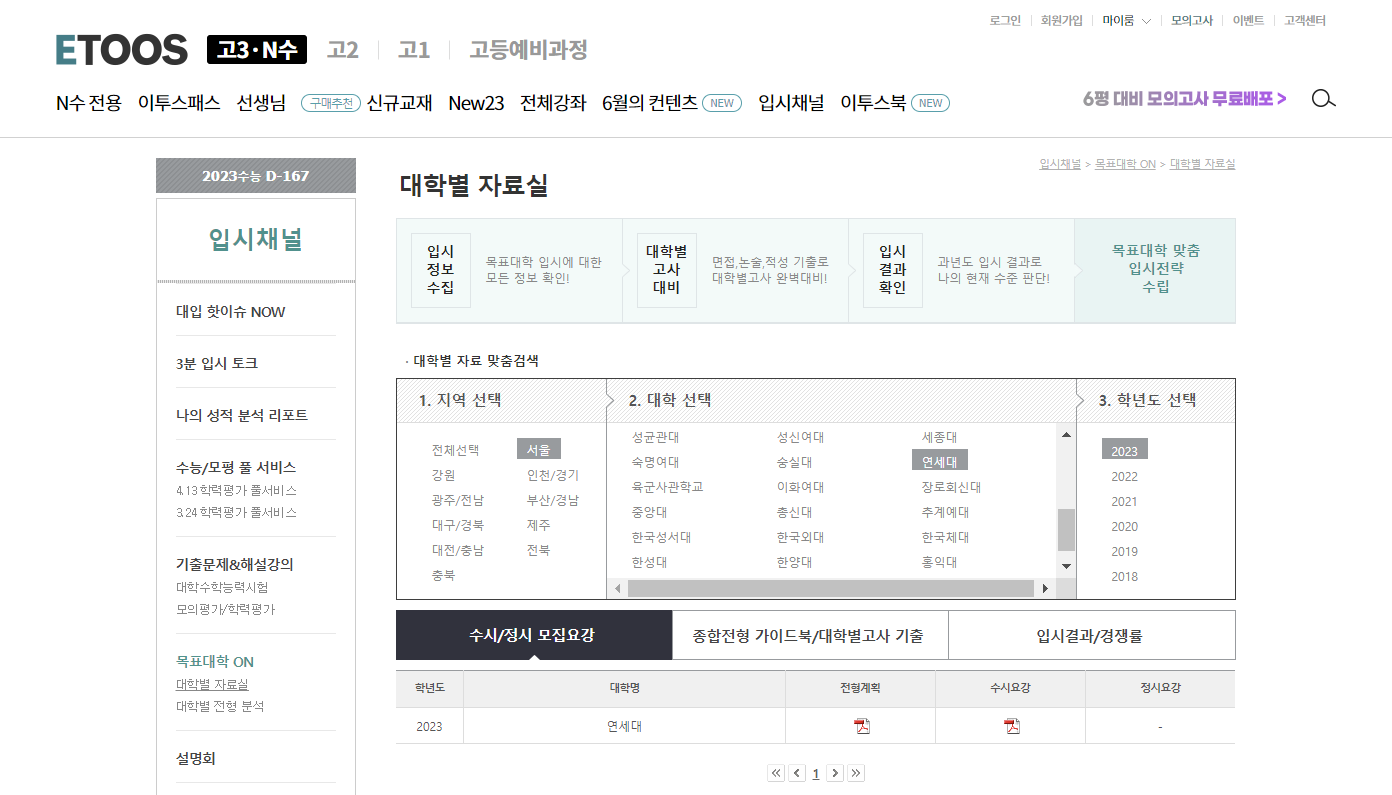Open 4.13 학력평가 풀서비스 link
Viewport: 1392px width, 795px height.
coord(236,490)
